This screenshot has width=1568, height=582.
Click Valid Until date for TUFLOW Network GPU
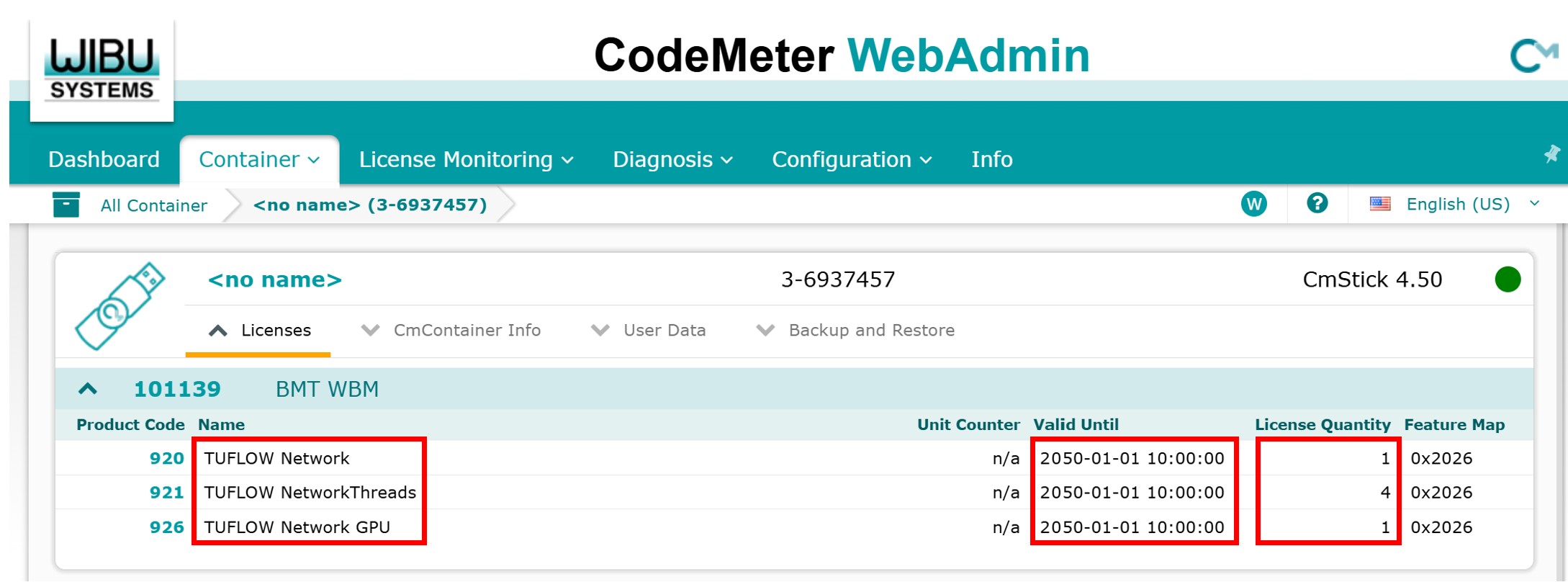click(1132, 527)
